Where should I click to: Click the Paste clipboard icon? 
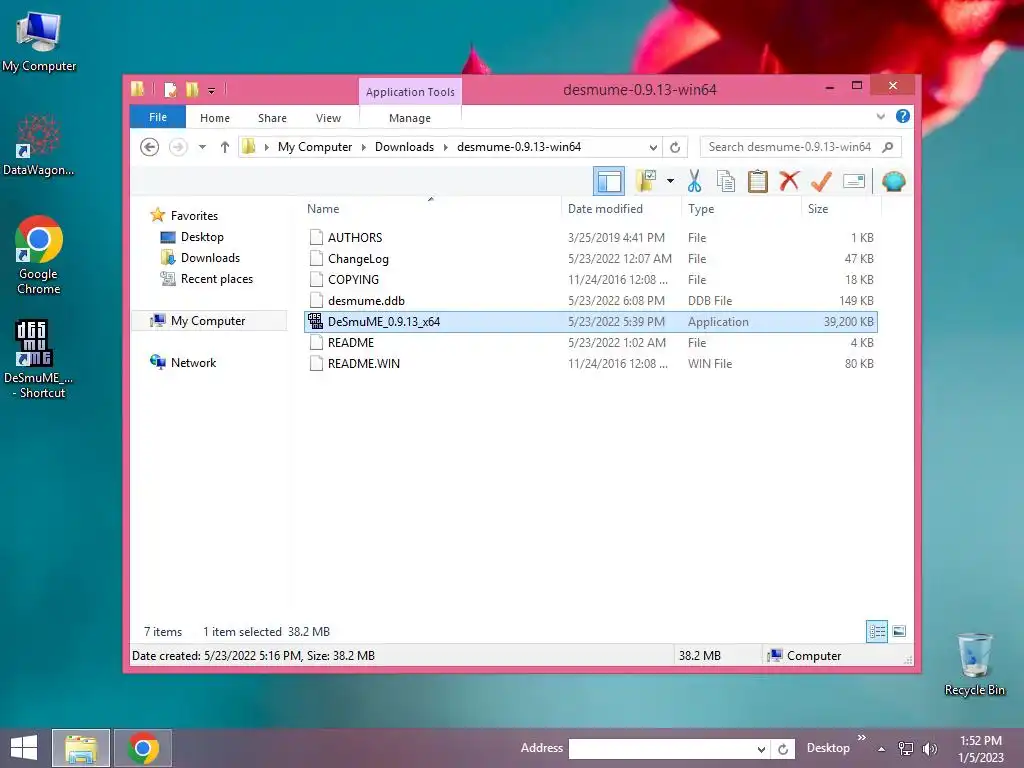(758, 181)
